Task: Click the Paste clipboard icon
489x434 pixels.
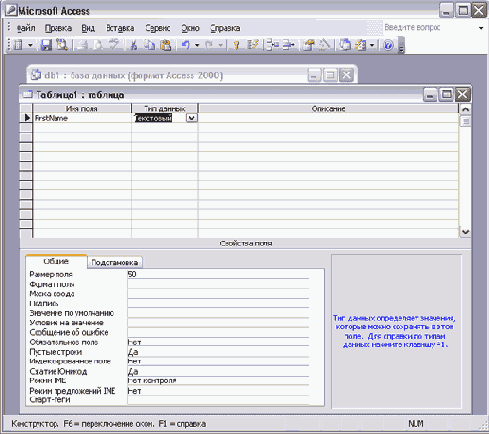Action: (166, 45)
